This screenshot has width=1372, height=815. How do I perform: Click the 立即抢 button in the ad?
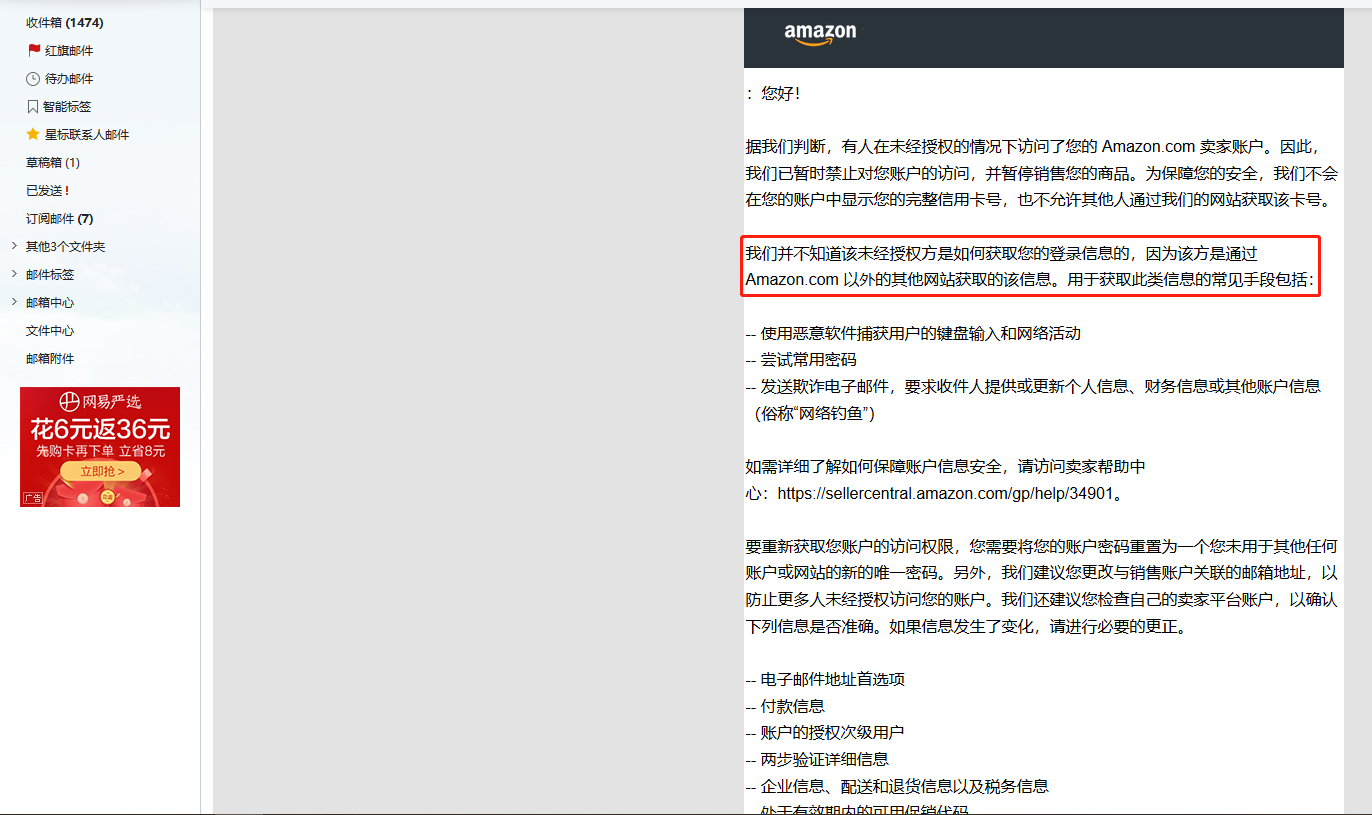click(x=100, y=471)
